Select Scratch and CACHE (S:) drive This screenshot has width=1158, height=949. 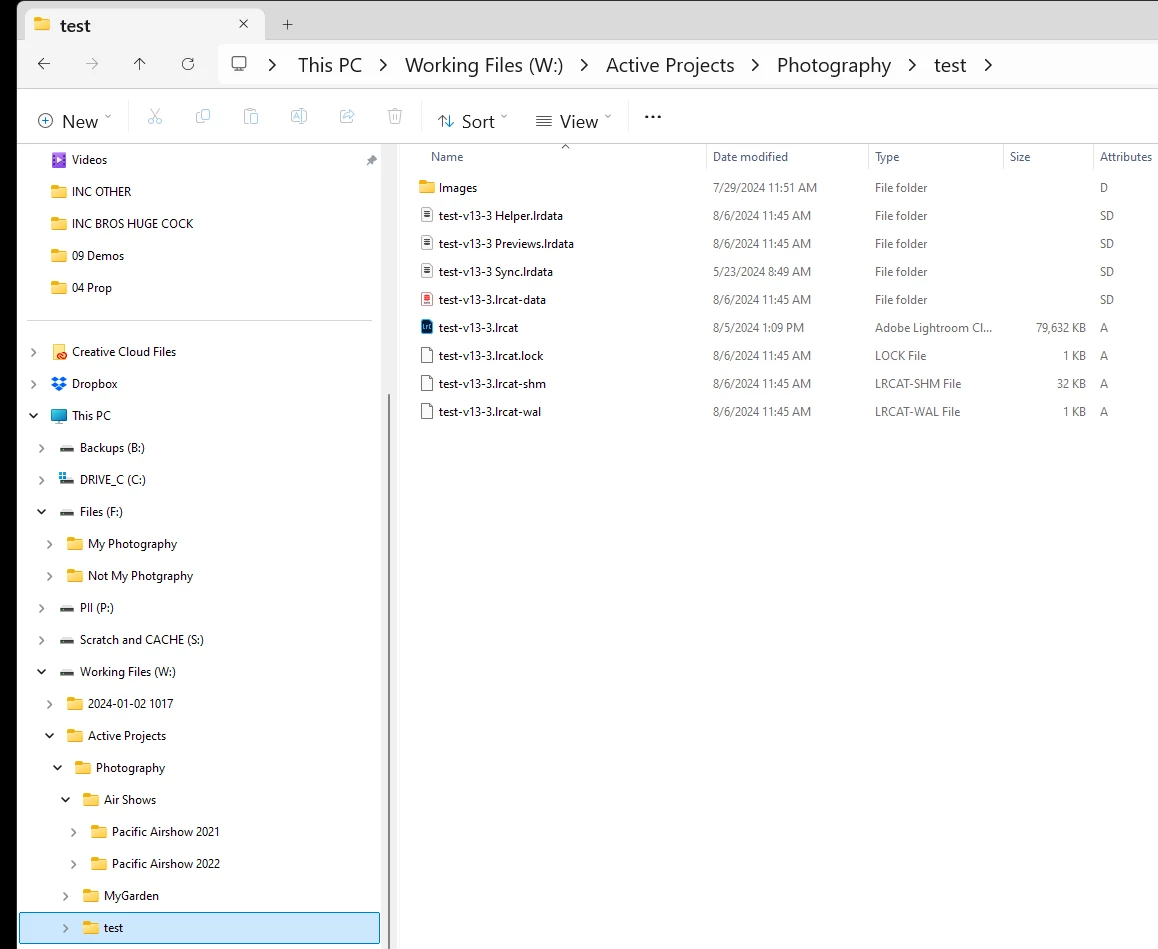point(141,640)
